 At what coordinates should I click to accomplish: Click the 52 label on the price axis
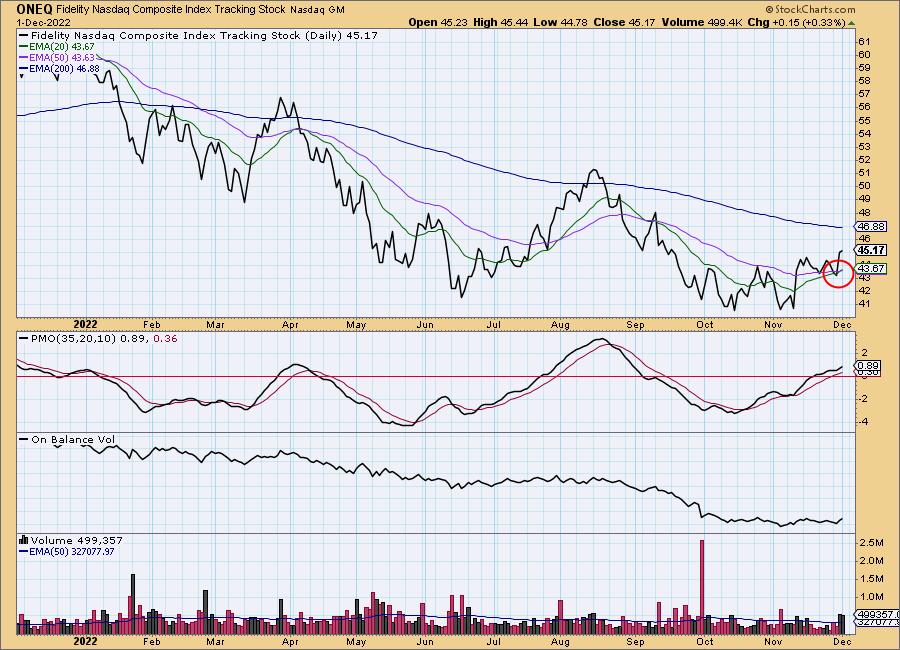(x=864, y=160)
